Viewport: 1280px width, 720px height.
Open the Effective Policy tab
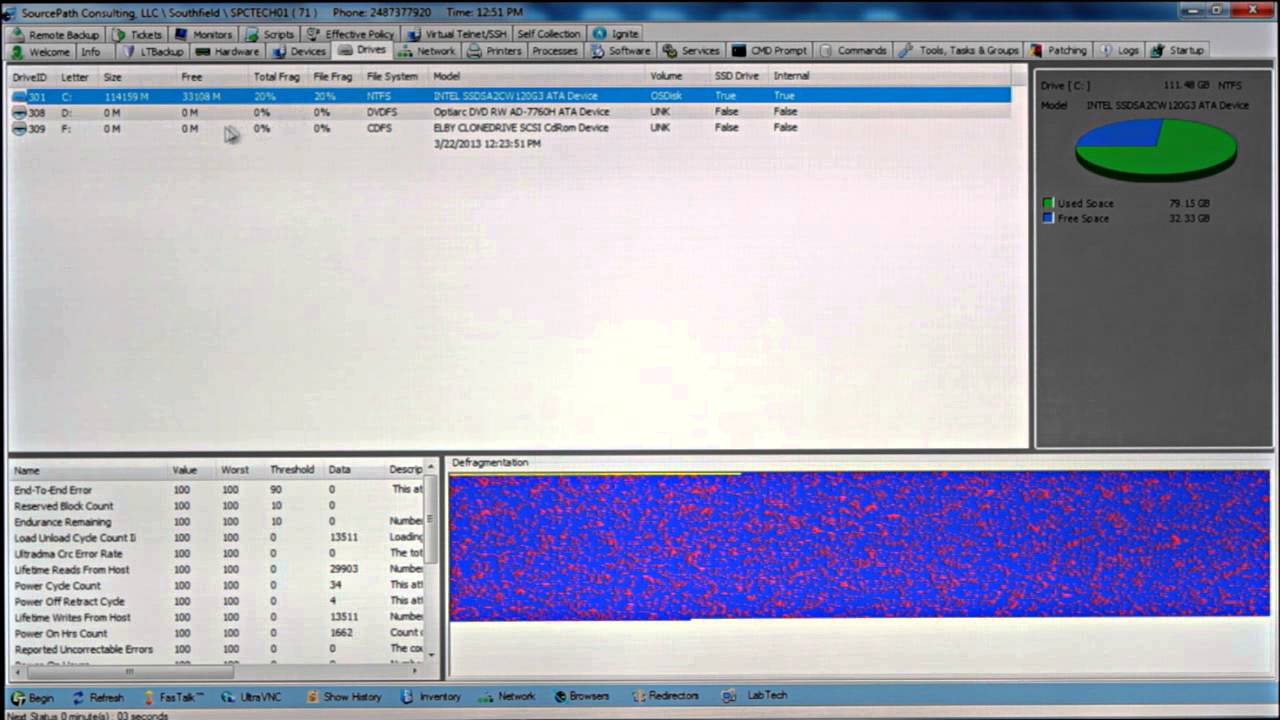[x=351, y=34]
